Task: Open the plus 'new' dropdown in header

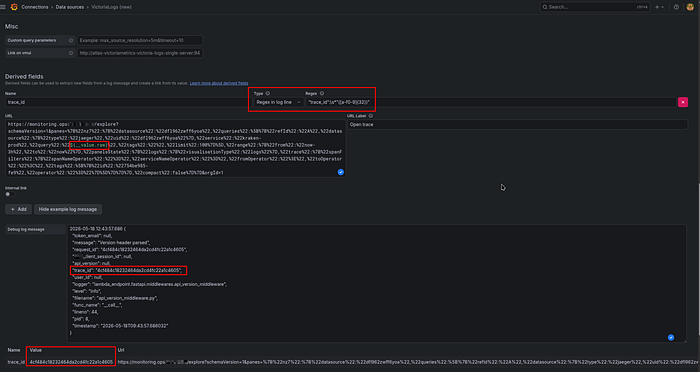Action: tap(659, 7)
